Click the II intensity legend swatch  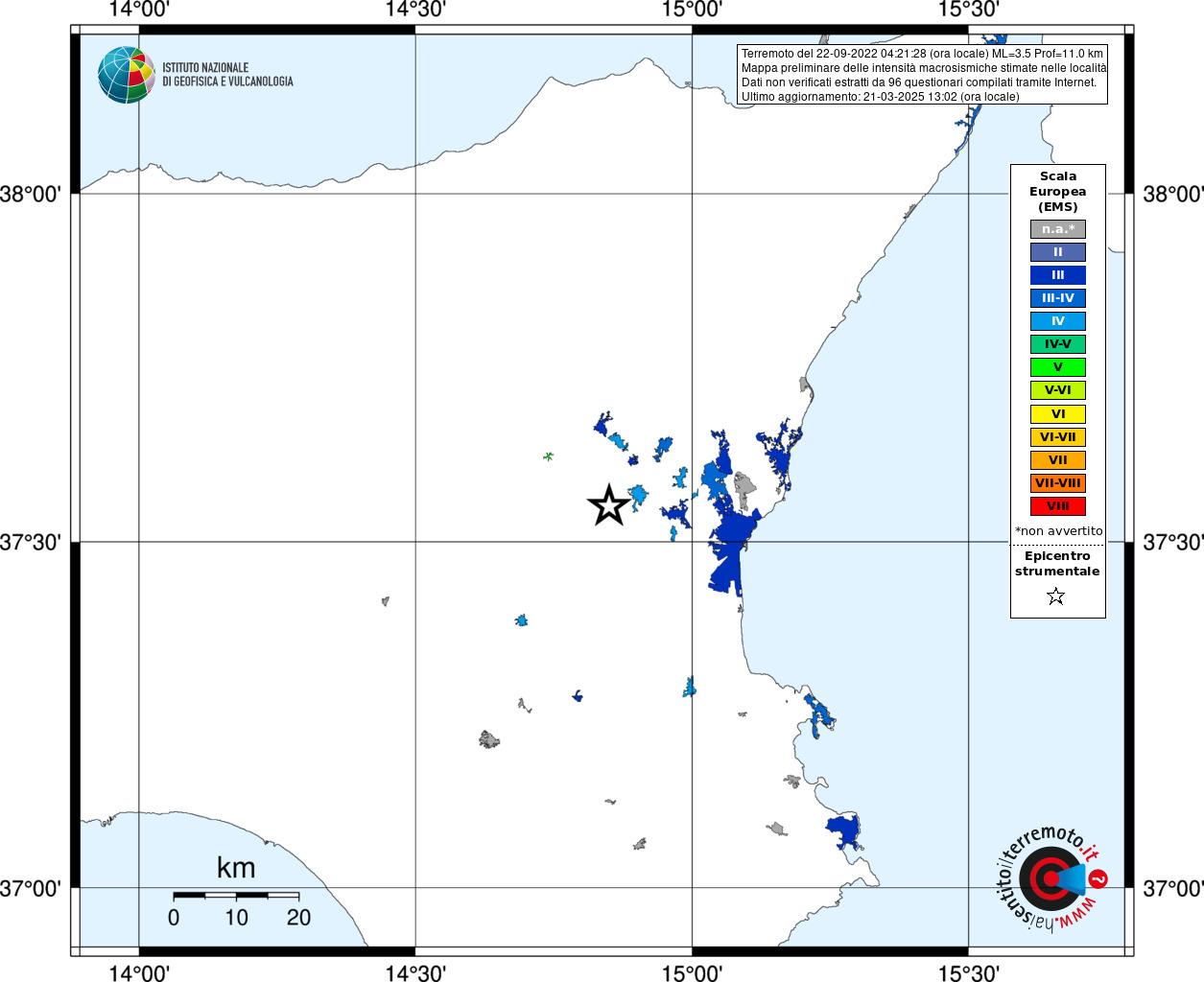[x=1058, y=252]
